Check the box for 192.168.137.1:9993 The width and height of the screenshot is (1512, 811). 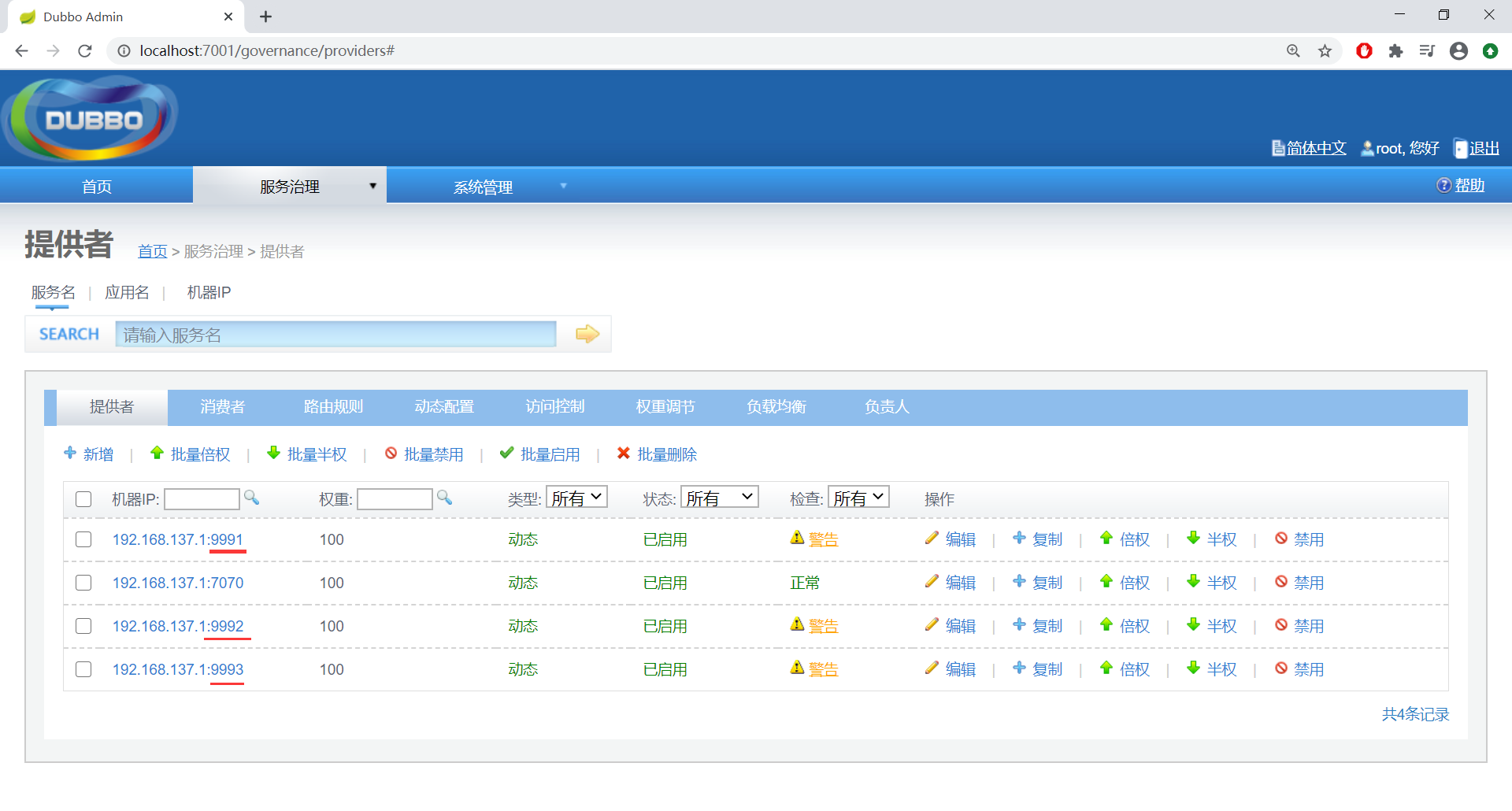pos(83,669)
